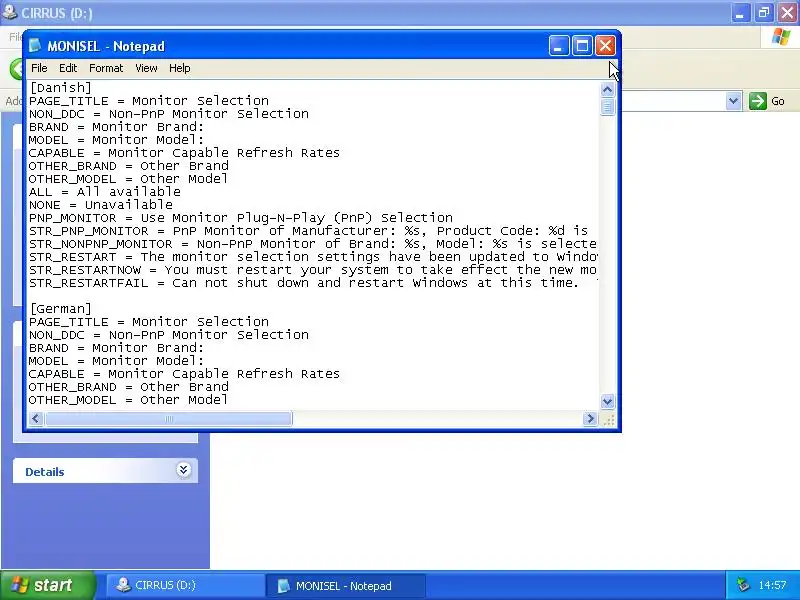This screenshot has width=800, height=600.
Task: Click the taskbar clock showing 14:57
Action: click(x=772, y=585)
